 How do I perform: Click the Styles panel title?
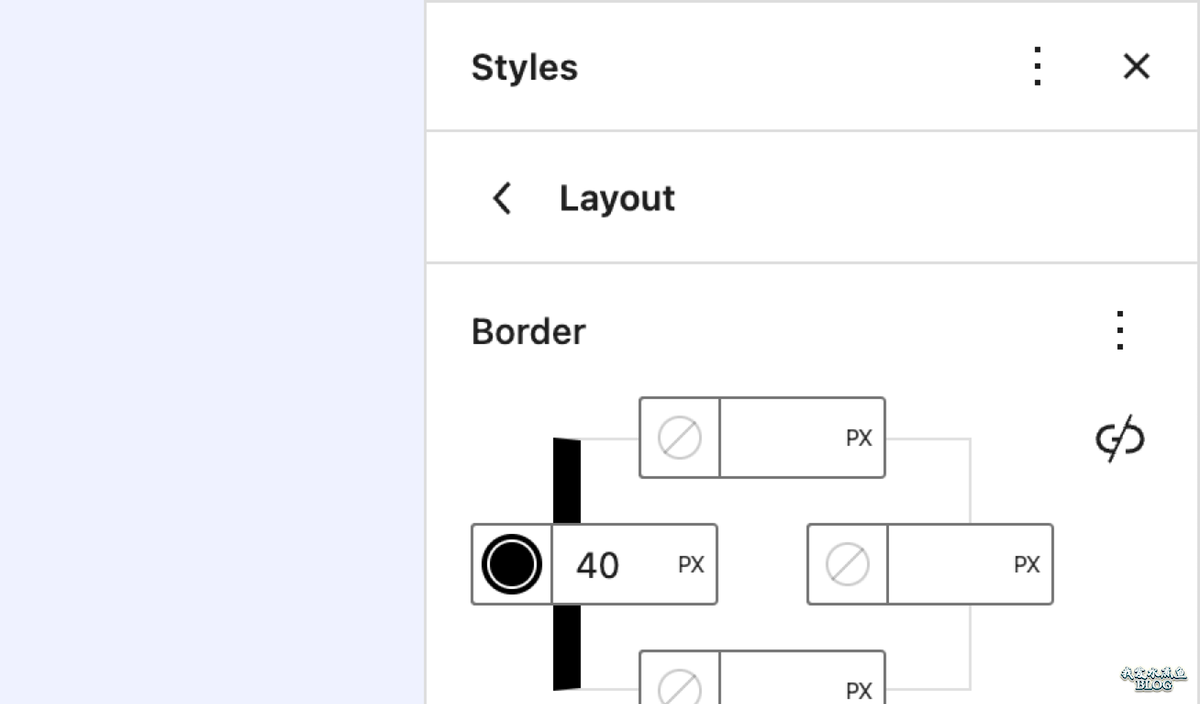[524, 67]
